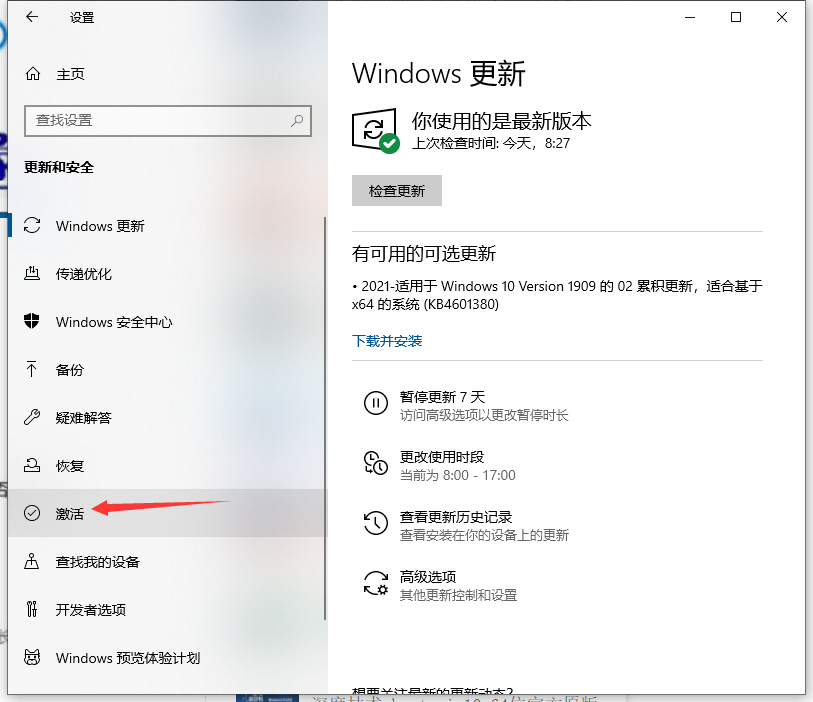Click the checkmark icon for 激活
The height and width of the screenshot is (702, 813).
pyautogui.click(x=34, y=513)
